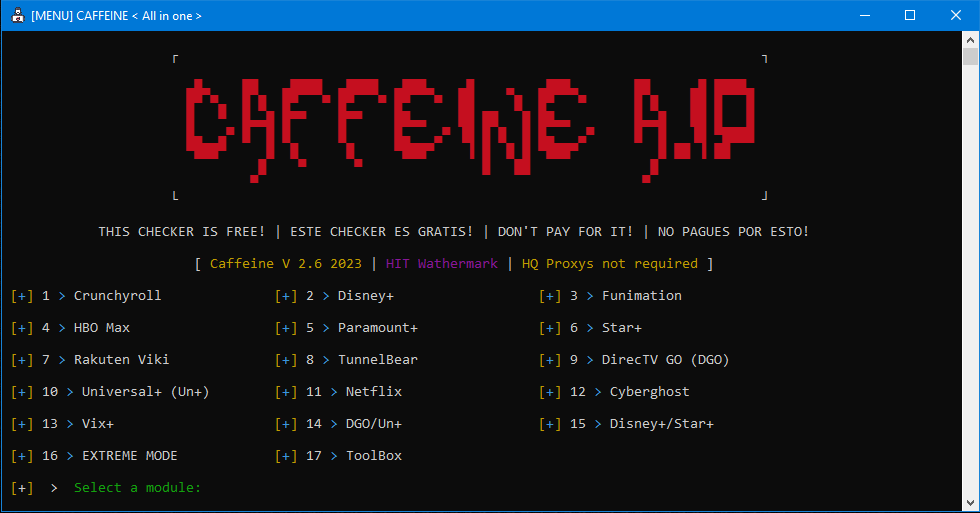This screenshot has height=513, width=980.
Task: Click the 'HQ Proxys not required' text
Action: (x=609, y=264)
